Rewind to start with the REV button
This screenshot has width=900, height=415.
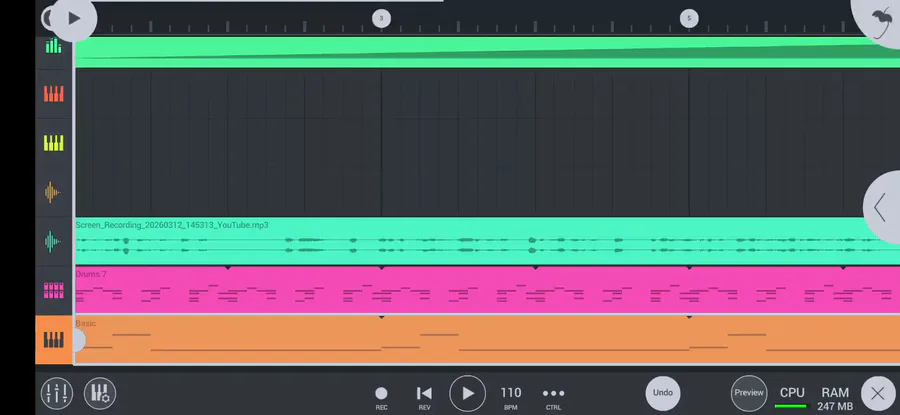pyautogui.click(x=424, y=397)
